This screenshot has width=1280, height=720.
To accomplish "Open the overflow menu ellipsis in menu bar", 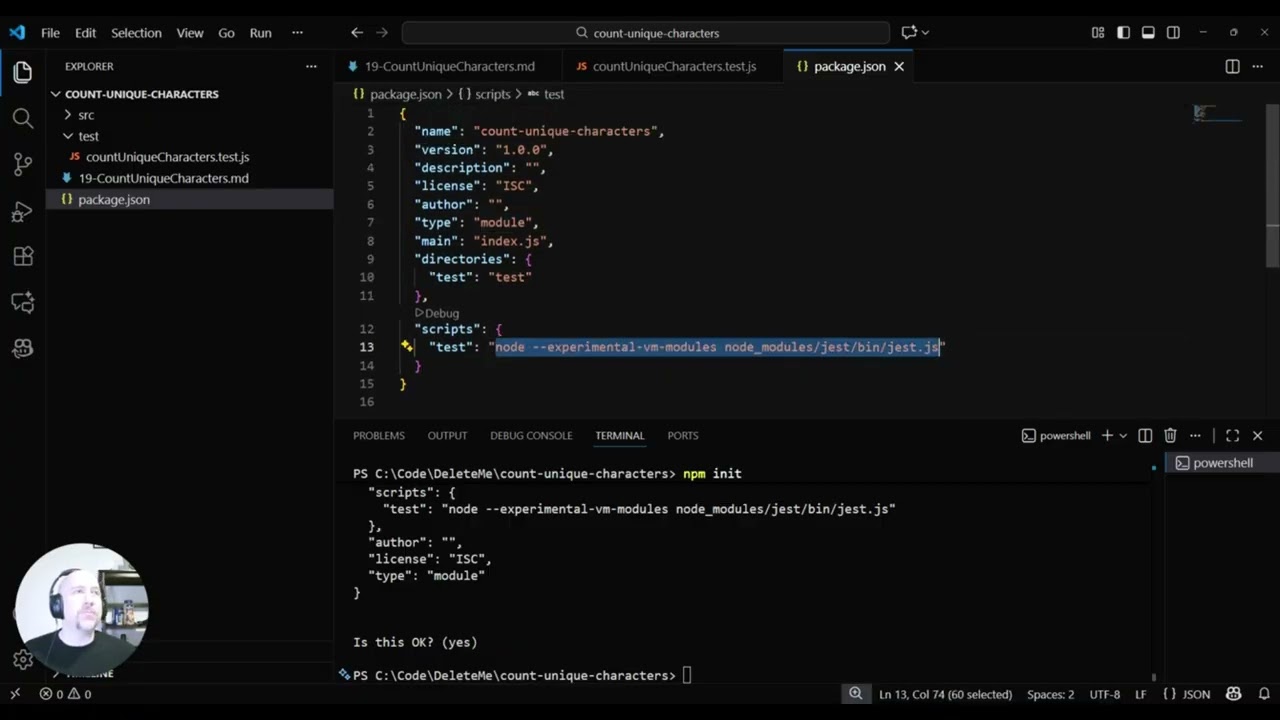I will point(297,33).
